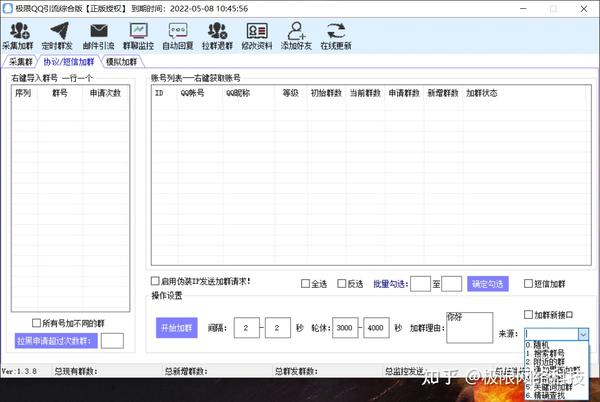The width and height of the screenshot is (600, 402).
Task: Click the 加群状态 column header
Action: (482, 93)
